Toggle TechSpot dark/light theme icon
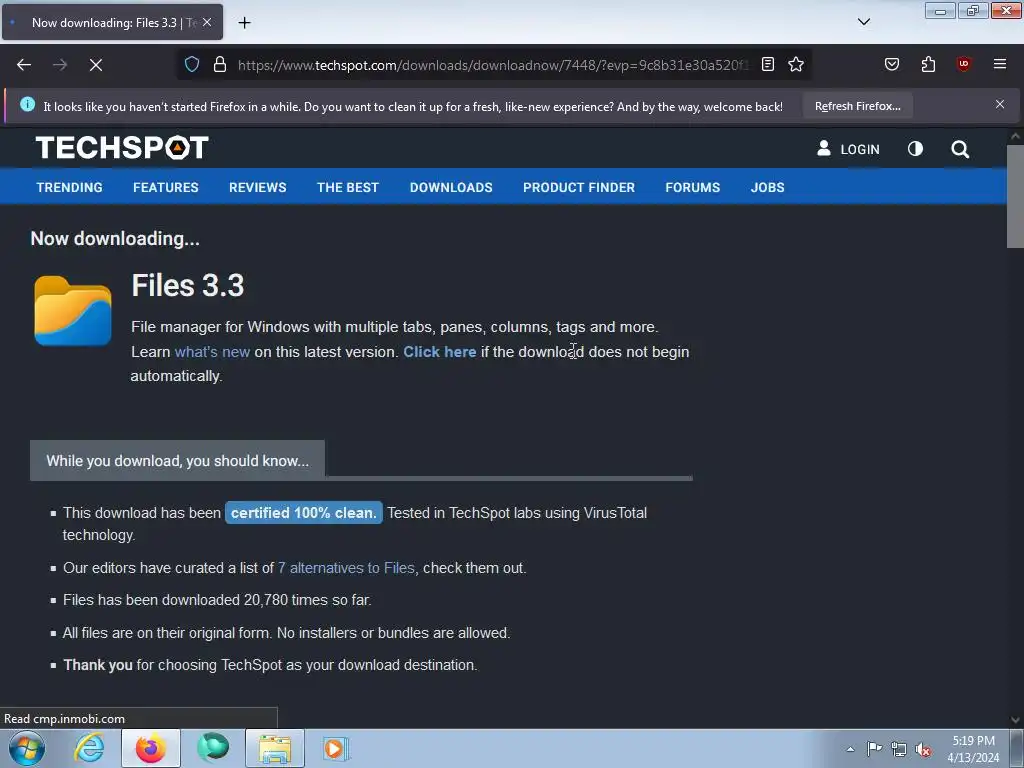1024x768 pixels. coord(915,149)
